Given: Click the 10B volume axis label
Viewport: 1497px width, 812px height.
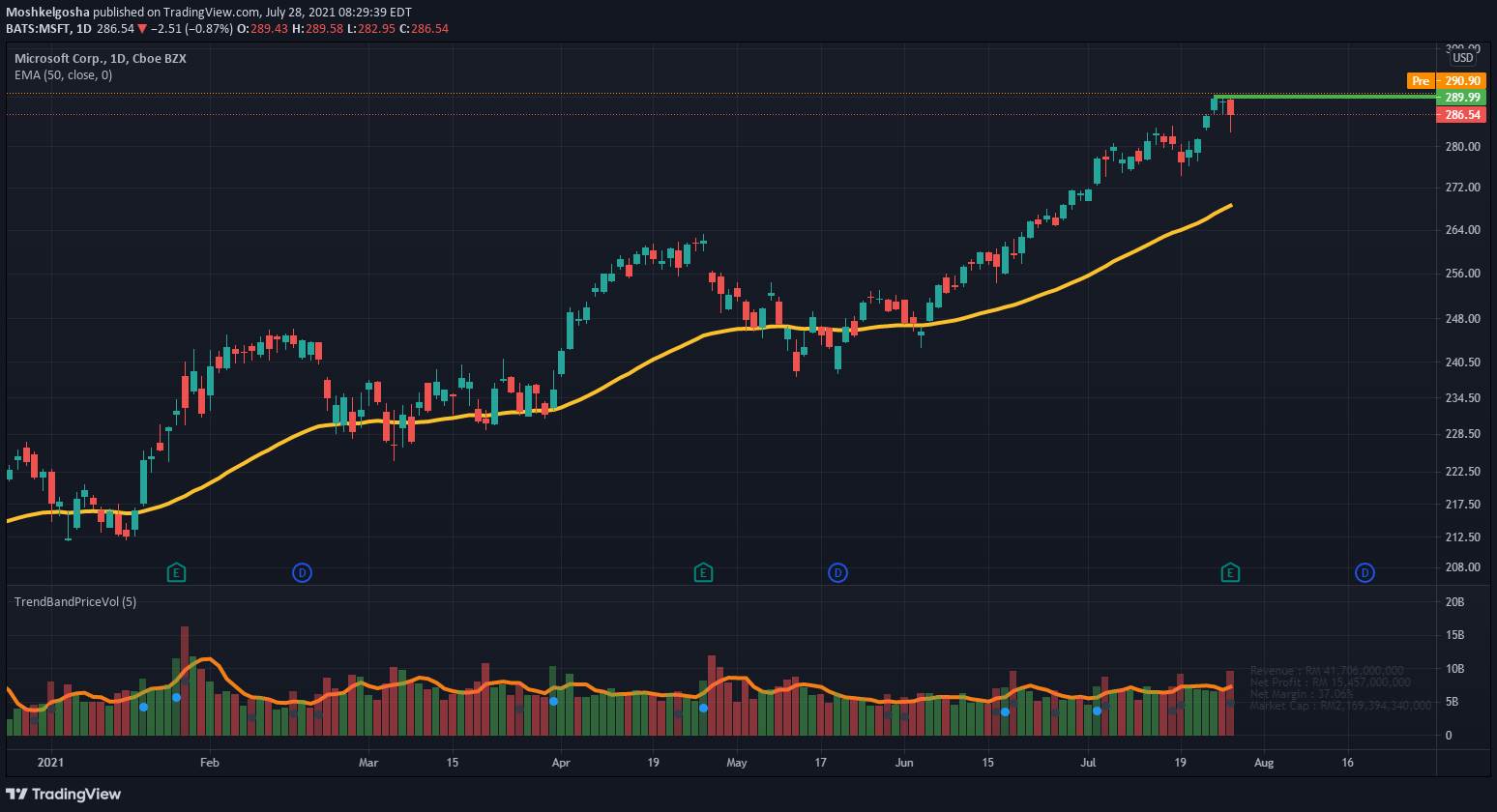Looking at the screenshot, I should [1454, 669].
